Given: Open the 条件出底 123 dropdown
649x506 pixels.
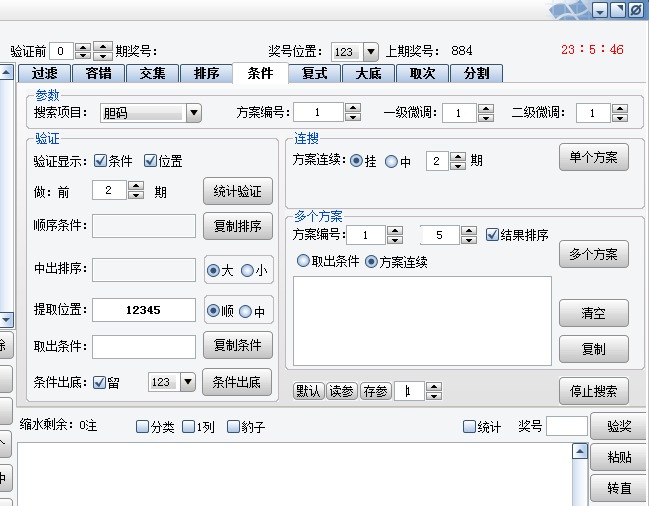Looking at the screenshot, I should click(x=188, y=381).
